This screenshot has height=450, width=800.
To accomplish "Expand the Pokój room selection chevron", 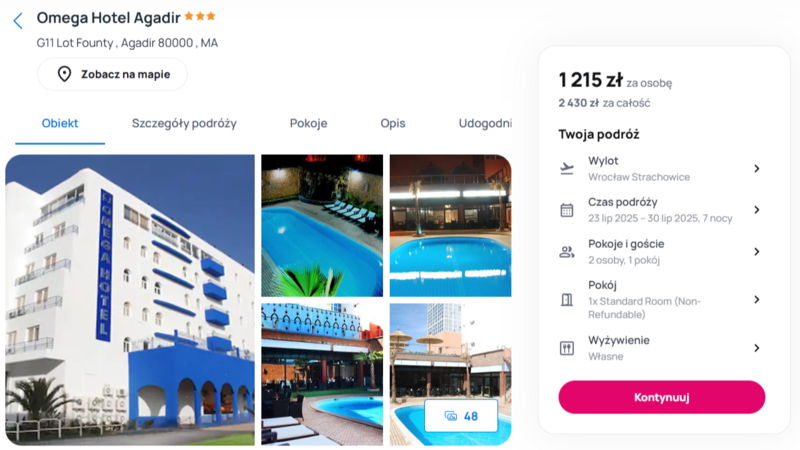I will pos(757,299).
